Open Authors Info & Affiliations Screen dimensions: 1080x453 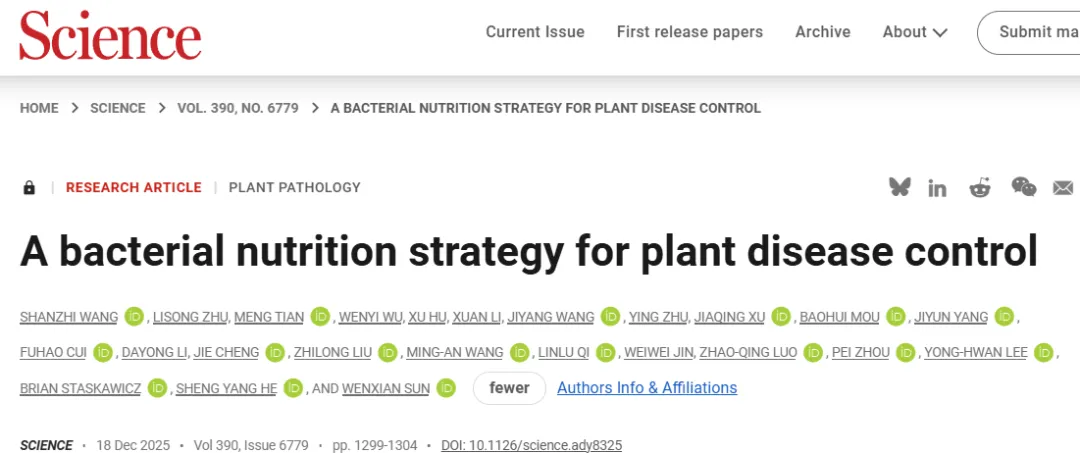[647, 388]
